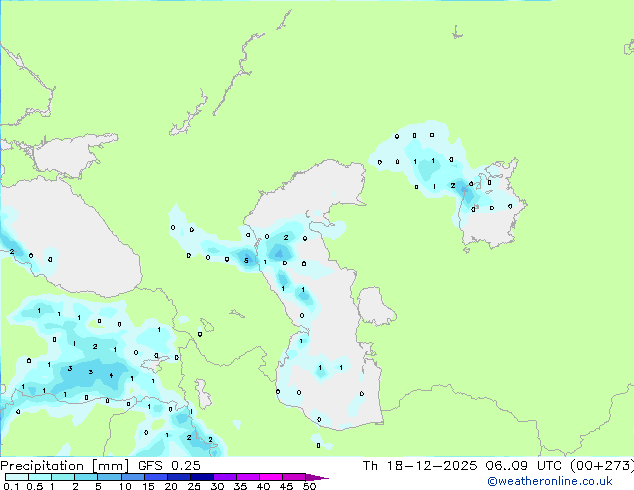
Task: Pick the 35–40 mm violet legend swatch
Action: point(247,477)
